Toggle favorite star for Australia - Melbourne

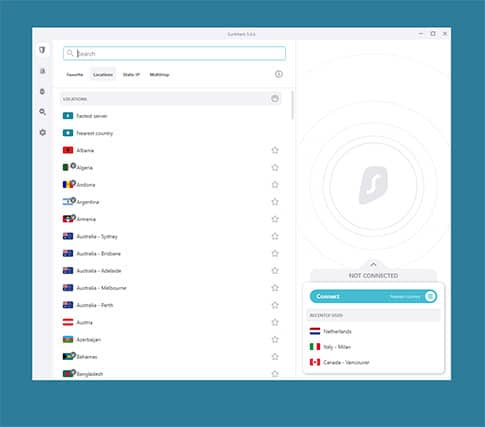pos(275,288)
